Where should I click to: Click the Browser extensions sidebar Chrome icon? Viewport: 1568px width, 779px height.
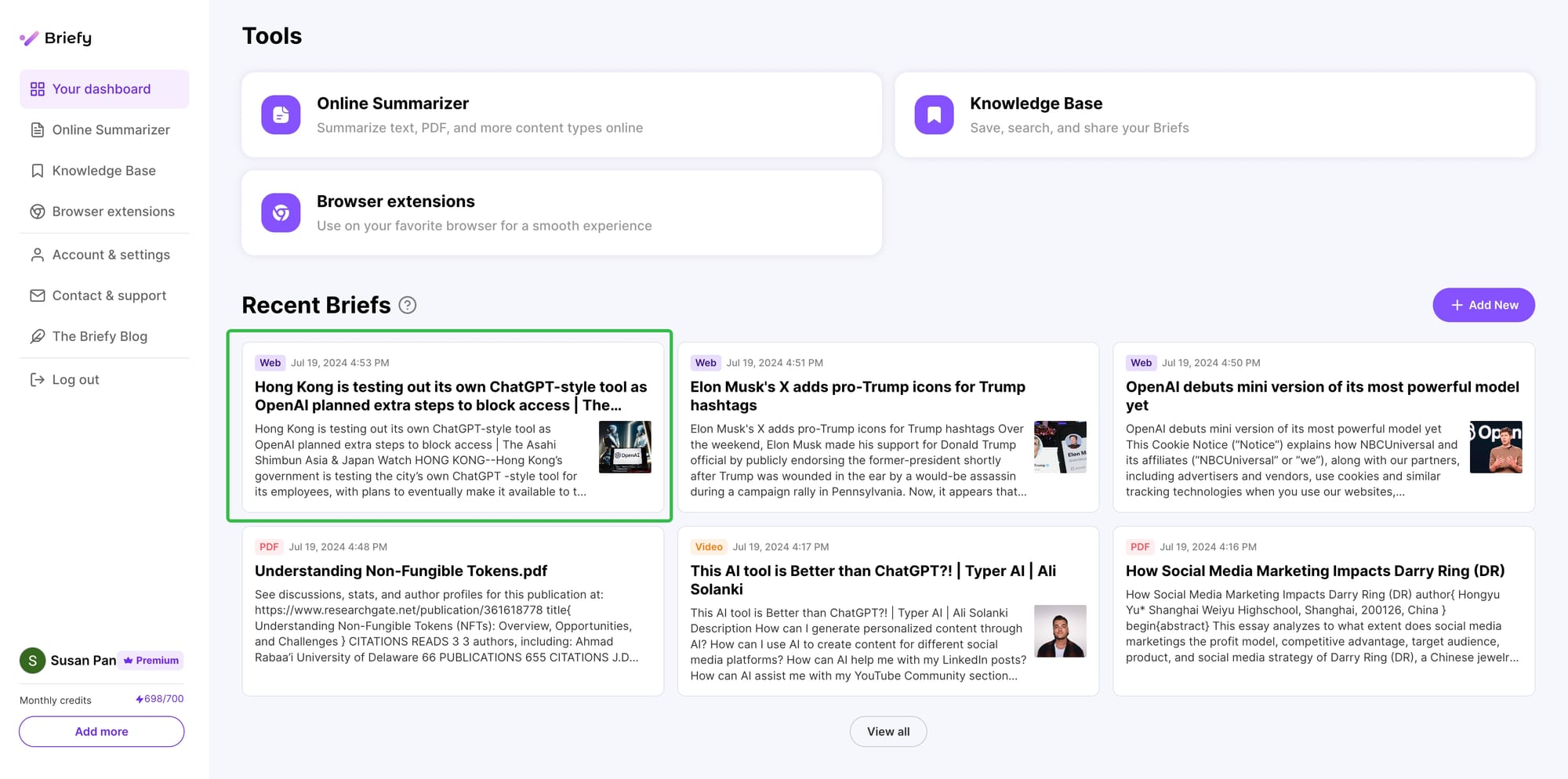pyautogui.click(x=38, y=212)
